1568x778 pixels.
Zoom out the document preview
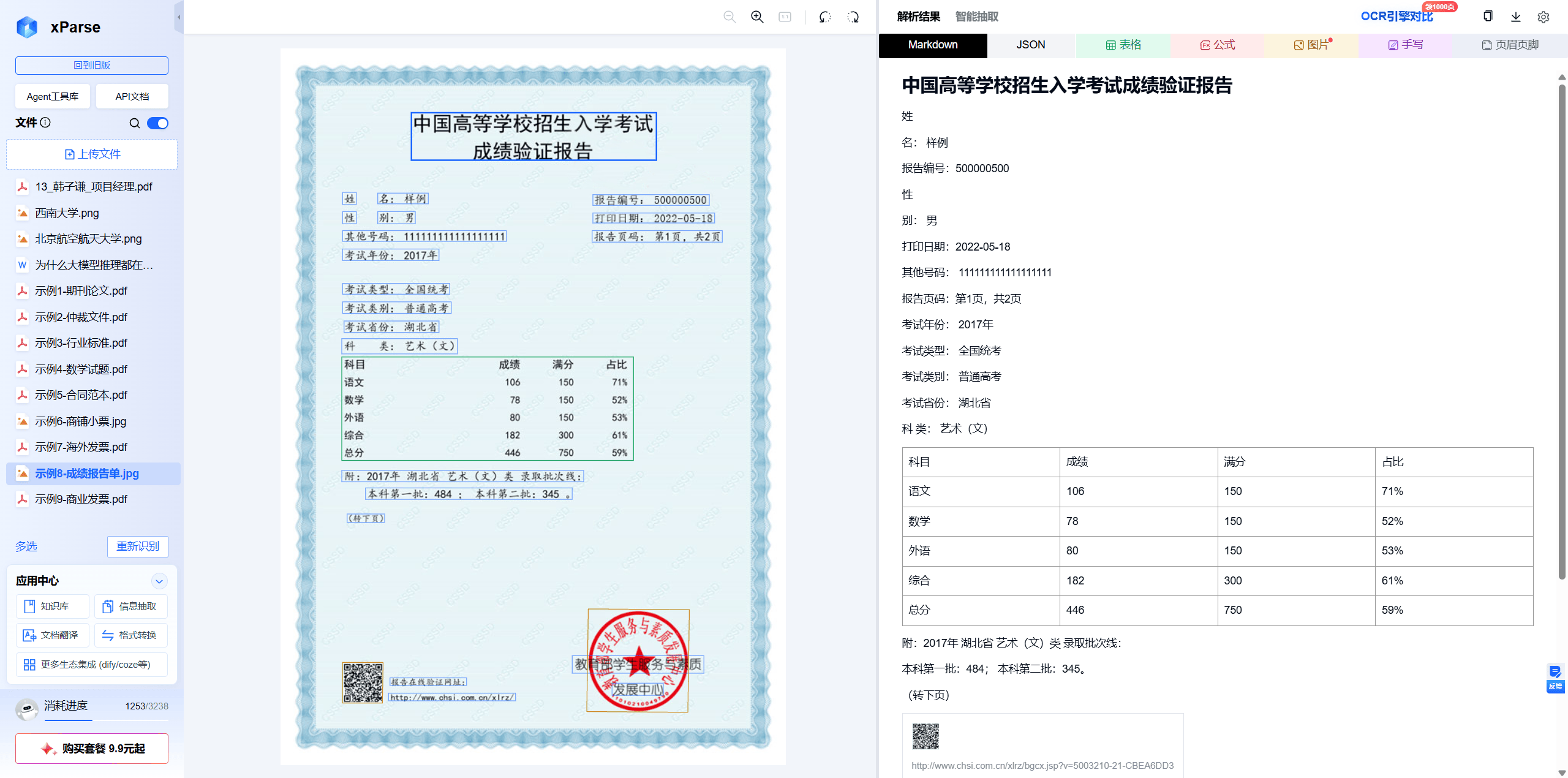pyautogui.click(x=729, y=17)
